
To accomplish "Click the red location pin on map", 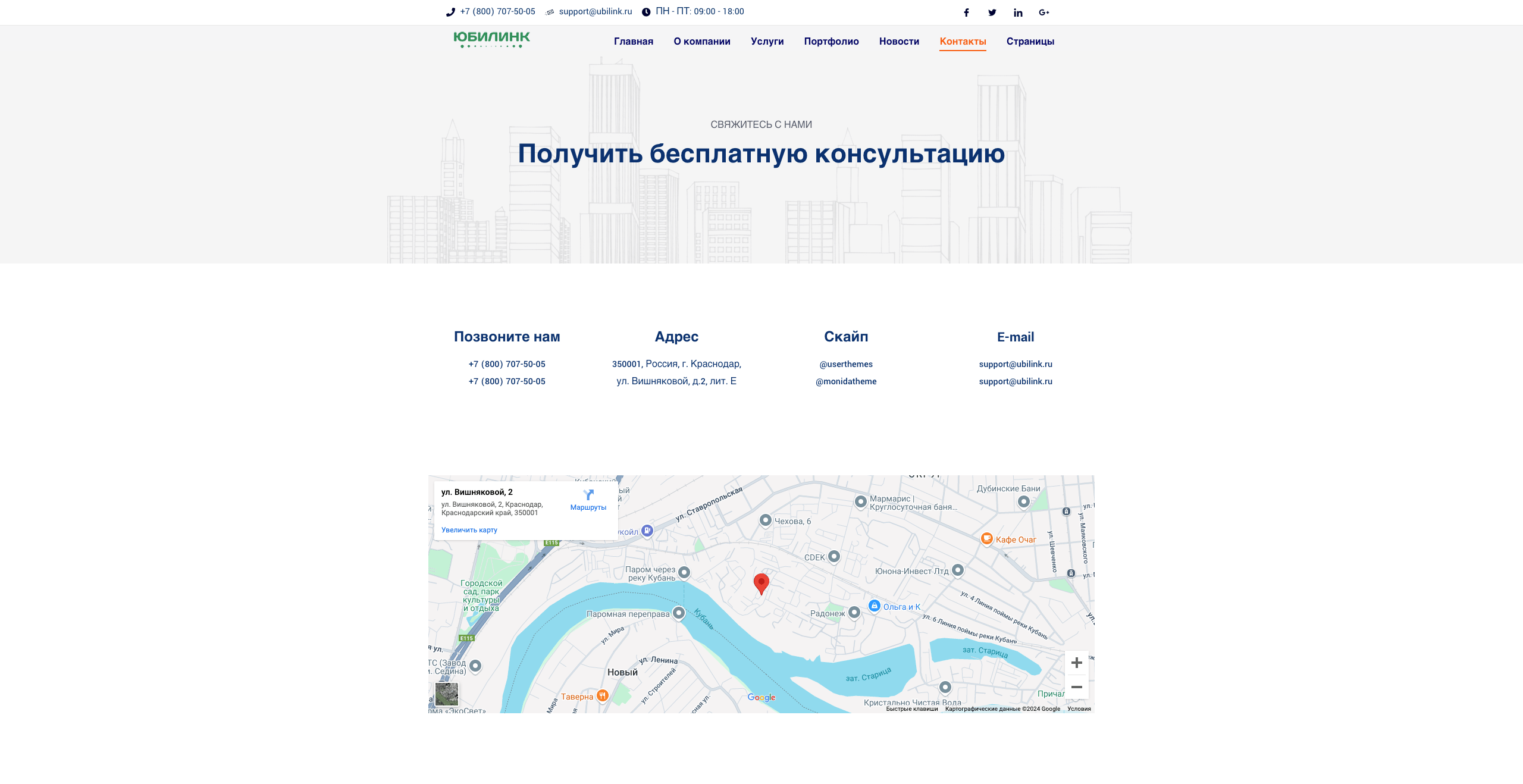I will [761, 583].
